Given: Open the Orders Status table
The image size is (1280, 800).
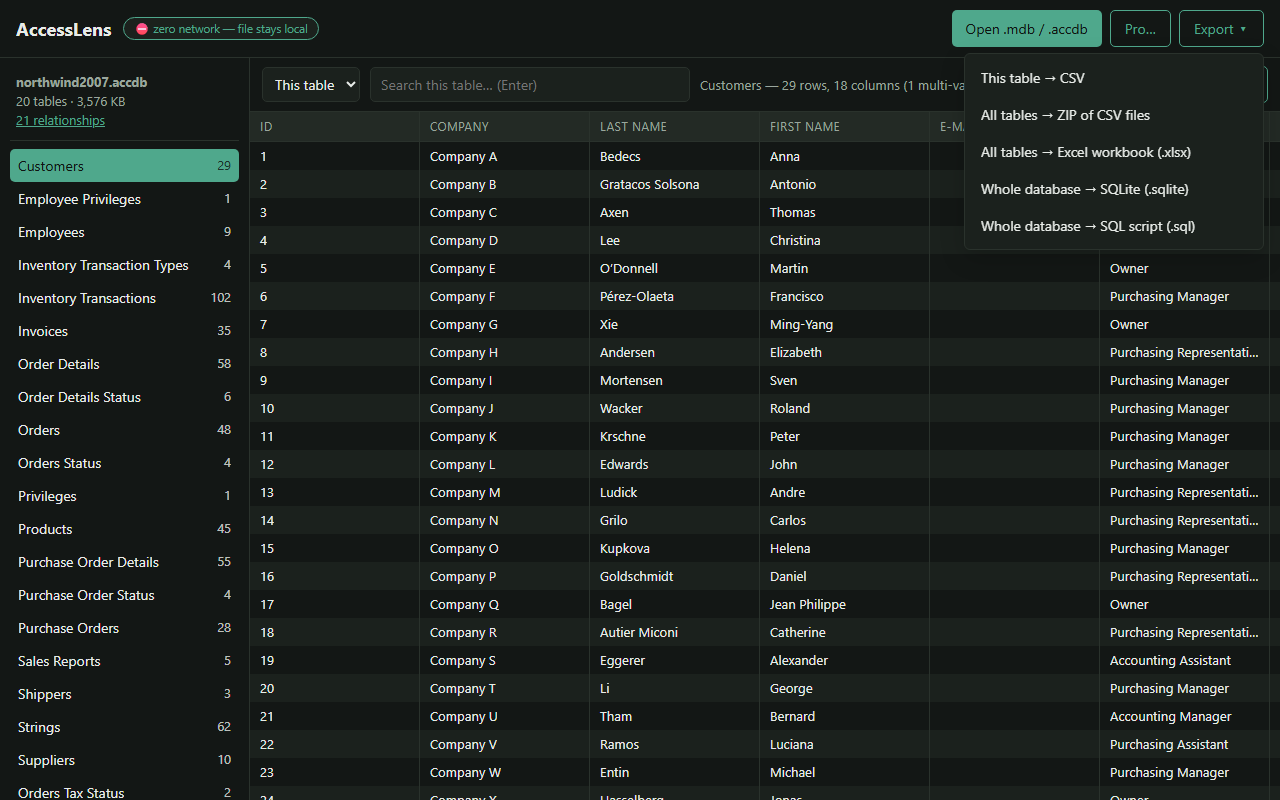Looking at the screenshot, I should 124,463.
